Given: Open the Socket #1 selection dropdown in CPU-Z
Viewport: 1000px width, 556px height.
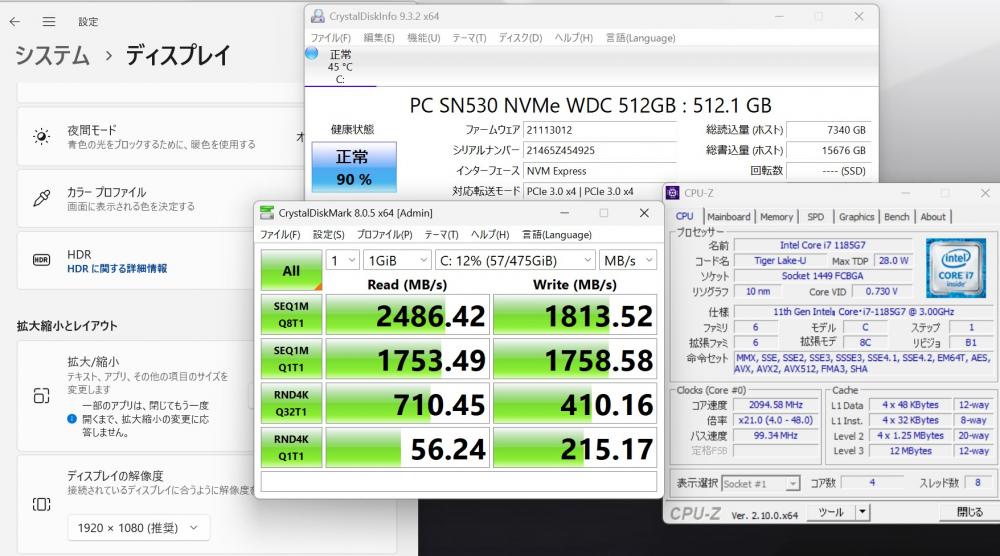Looking at the screenshot, I should (x=760, y=484).
